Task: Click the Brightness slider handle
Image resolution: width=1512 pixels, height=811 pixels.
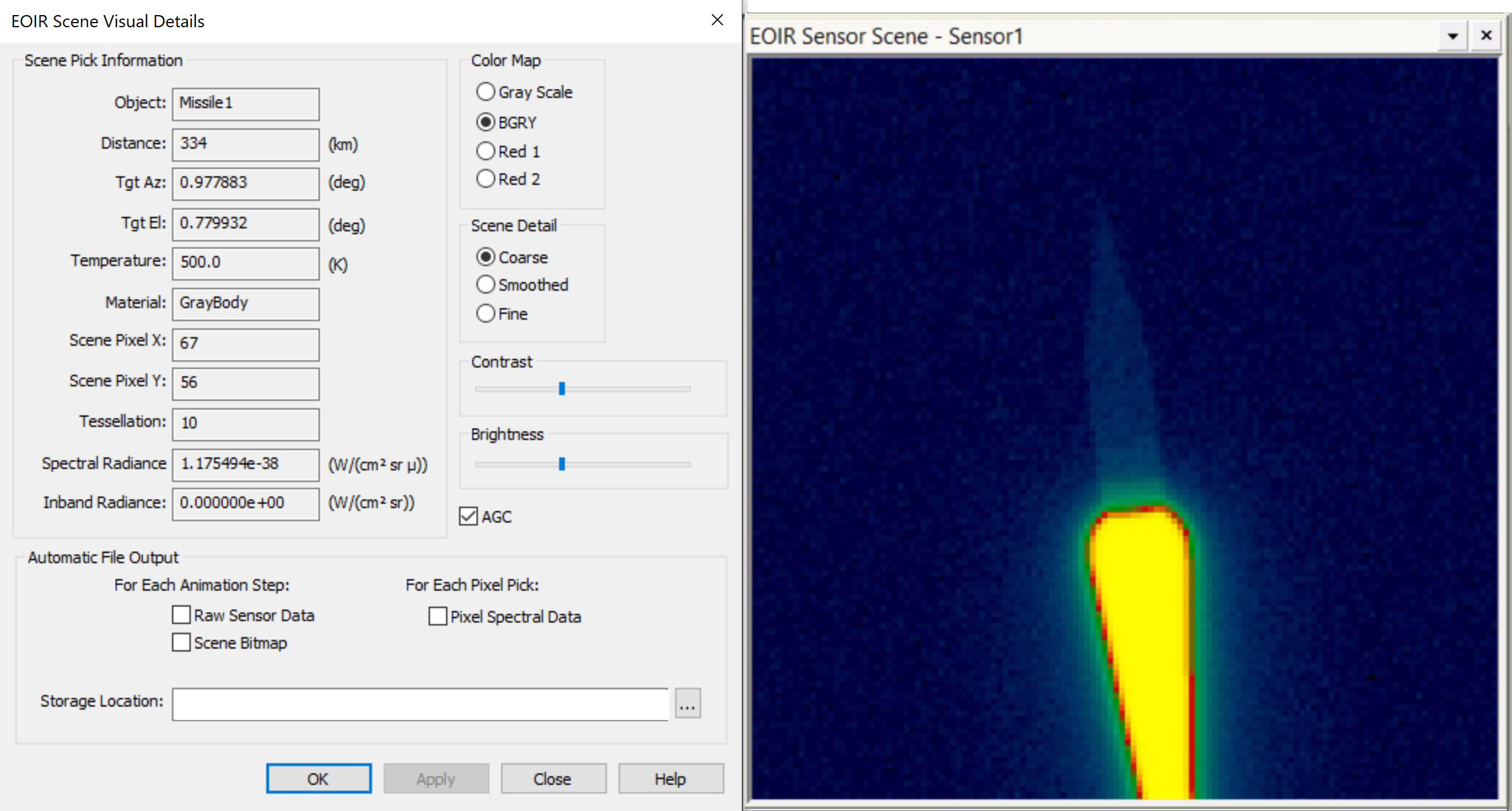Action: 562,464
